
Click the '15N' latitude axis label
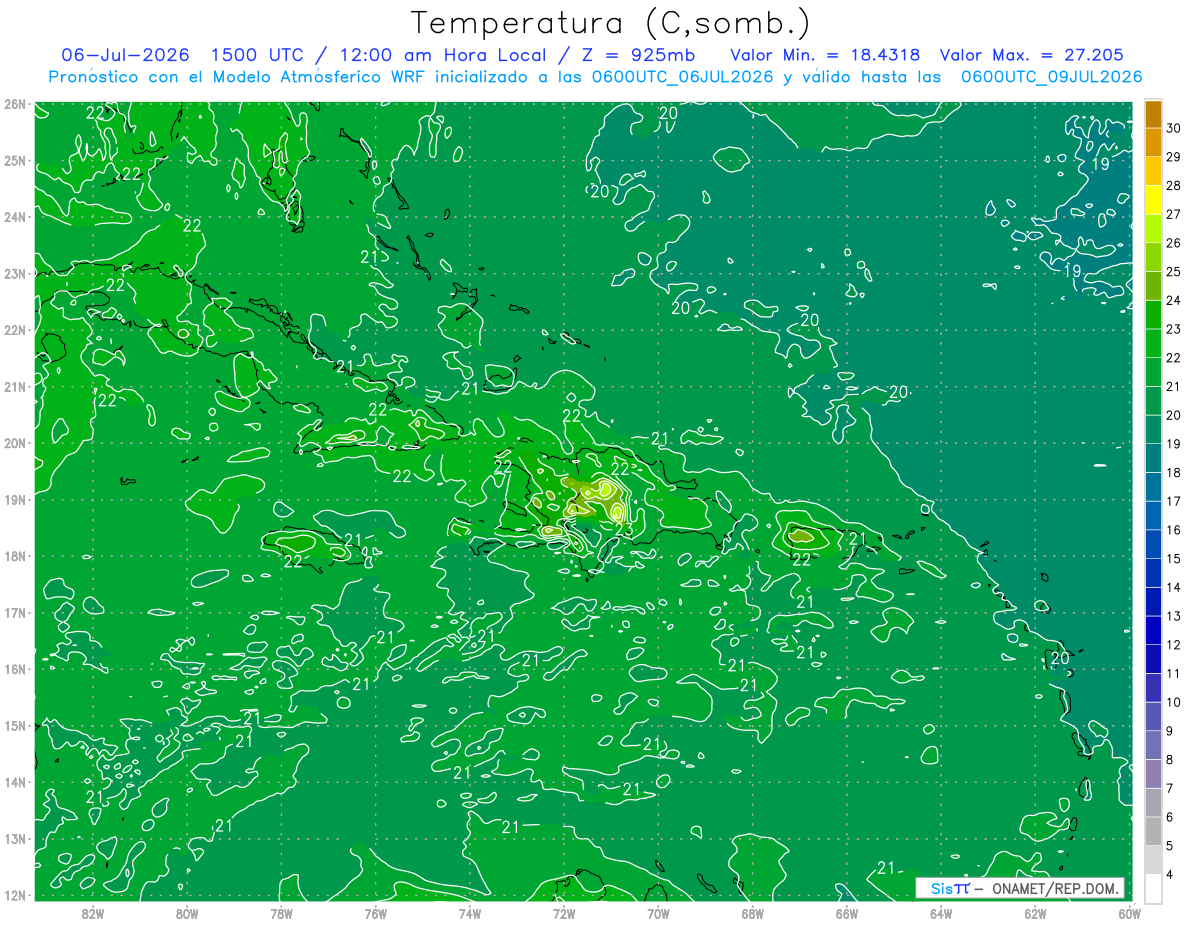[14, 725]
